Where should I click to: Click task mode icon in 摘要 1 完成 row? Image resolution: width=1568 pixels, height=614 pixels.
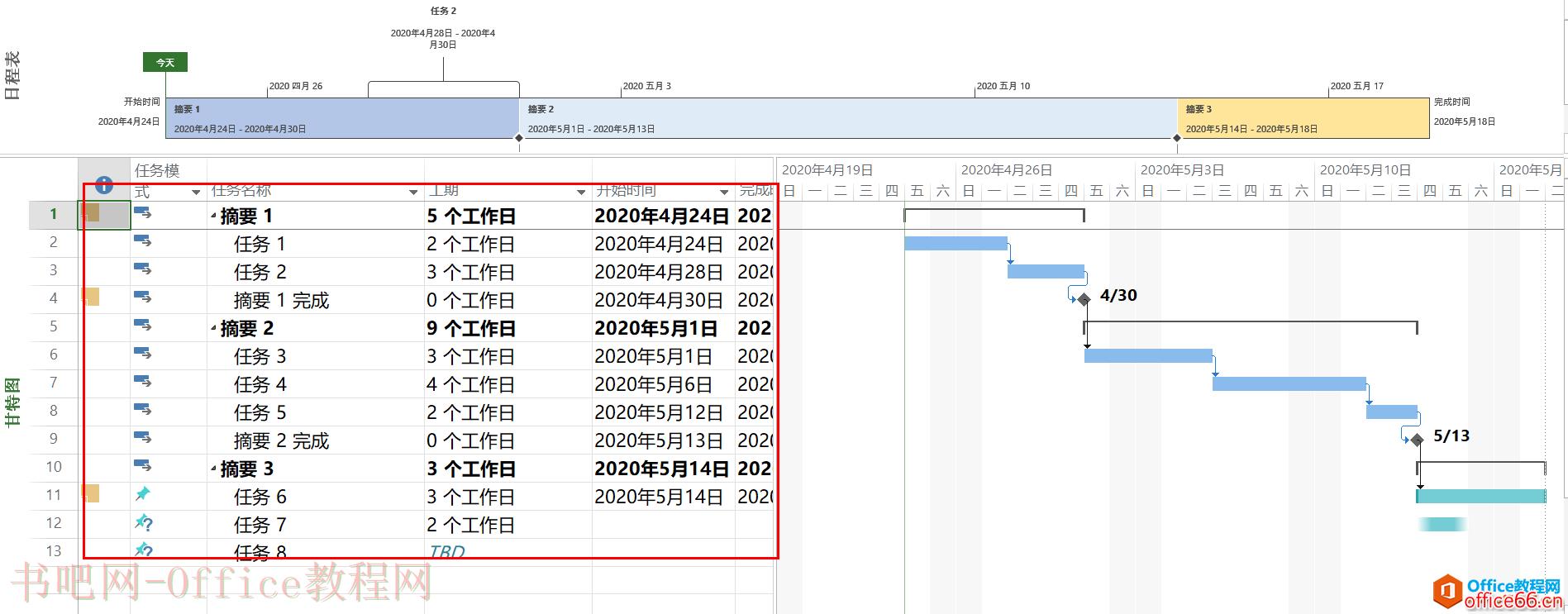click(143, 297)
